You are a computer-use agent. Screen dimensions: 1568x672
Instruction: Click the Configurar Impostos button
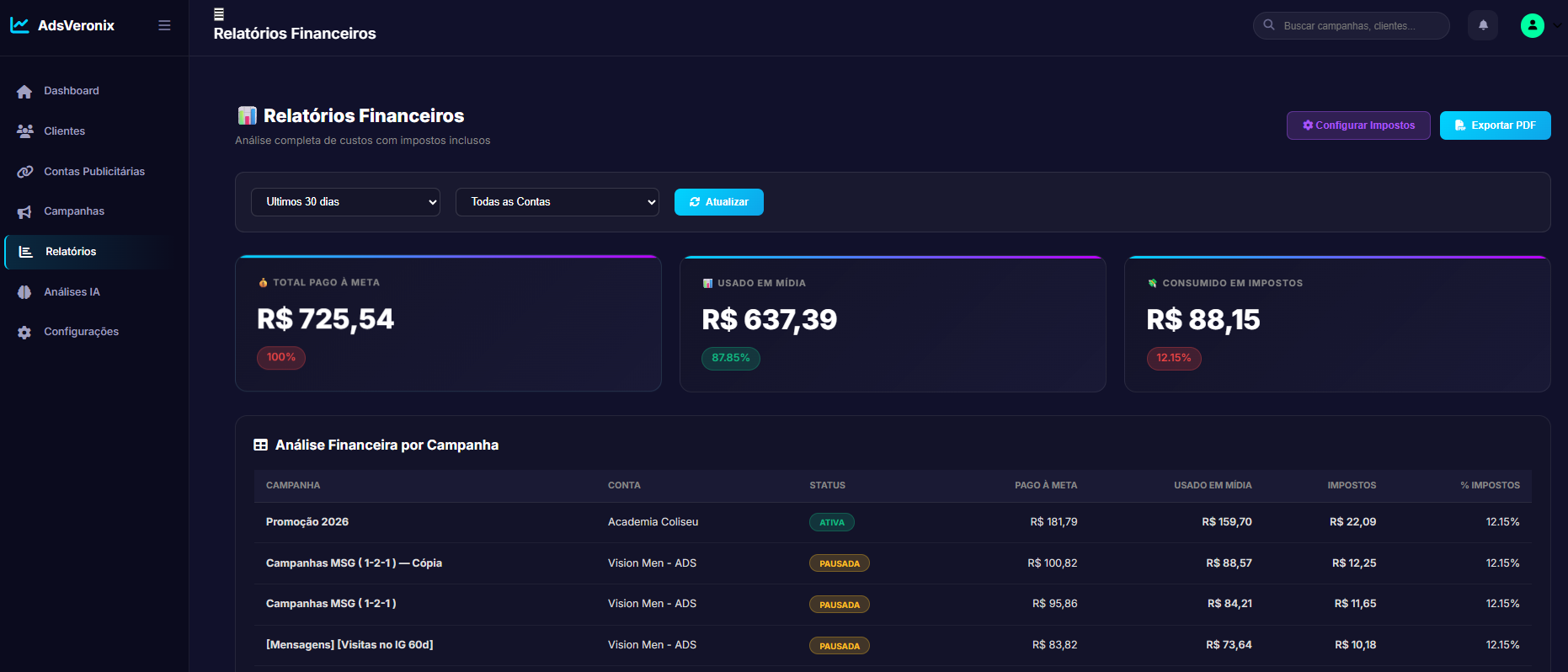pos(1357,125)
